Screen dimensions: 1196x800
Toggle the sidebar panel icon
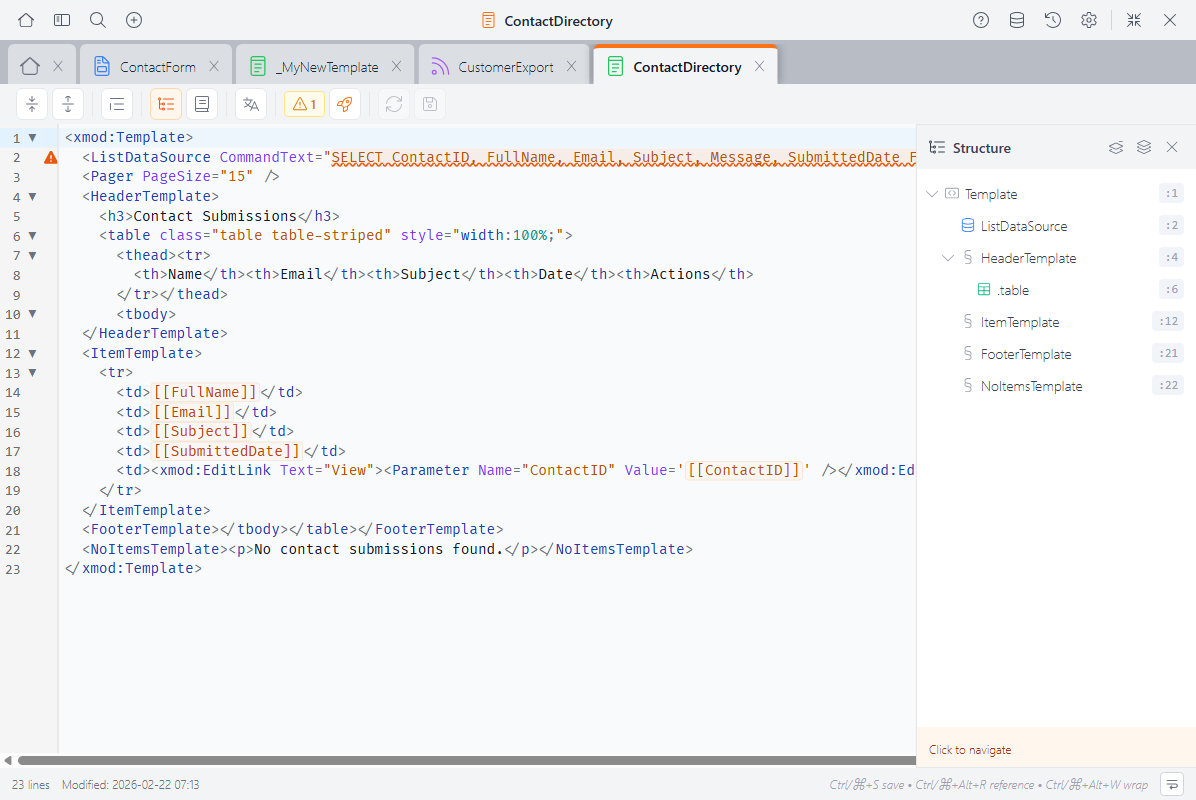62,20
